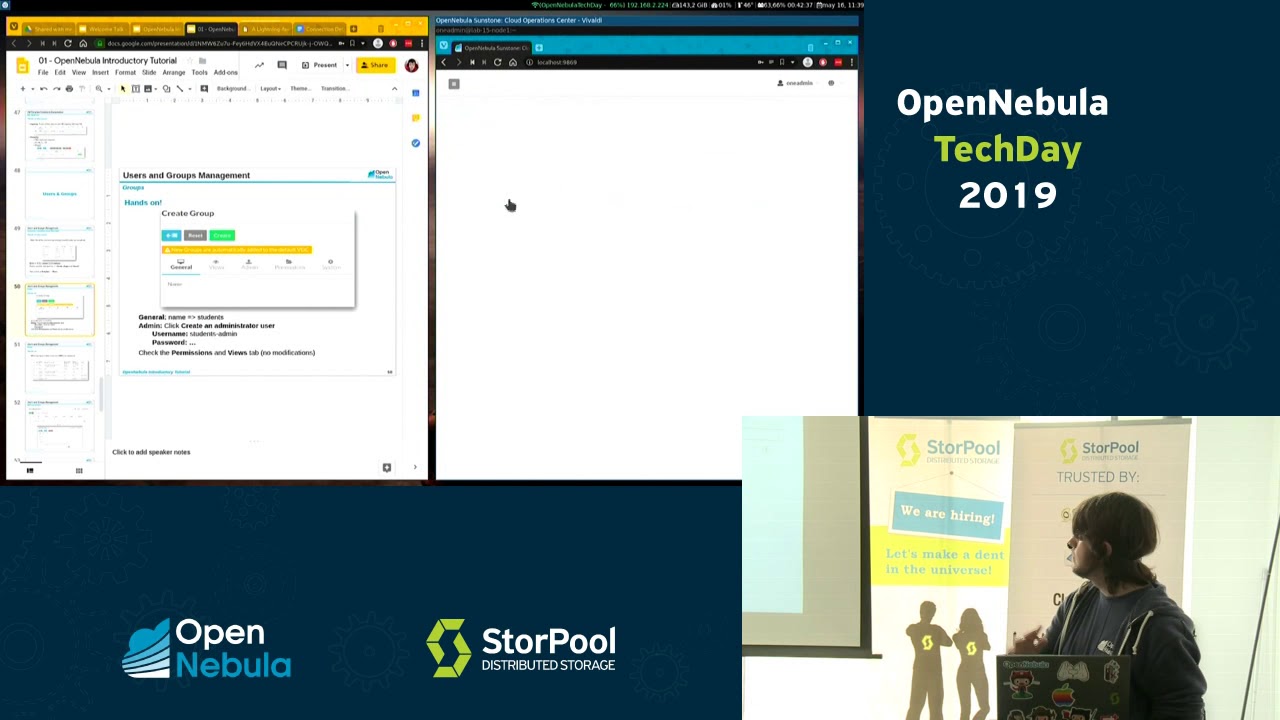
Task: Click the Print icon in Slides toolbar
Action: click(x=69, y=89)
